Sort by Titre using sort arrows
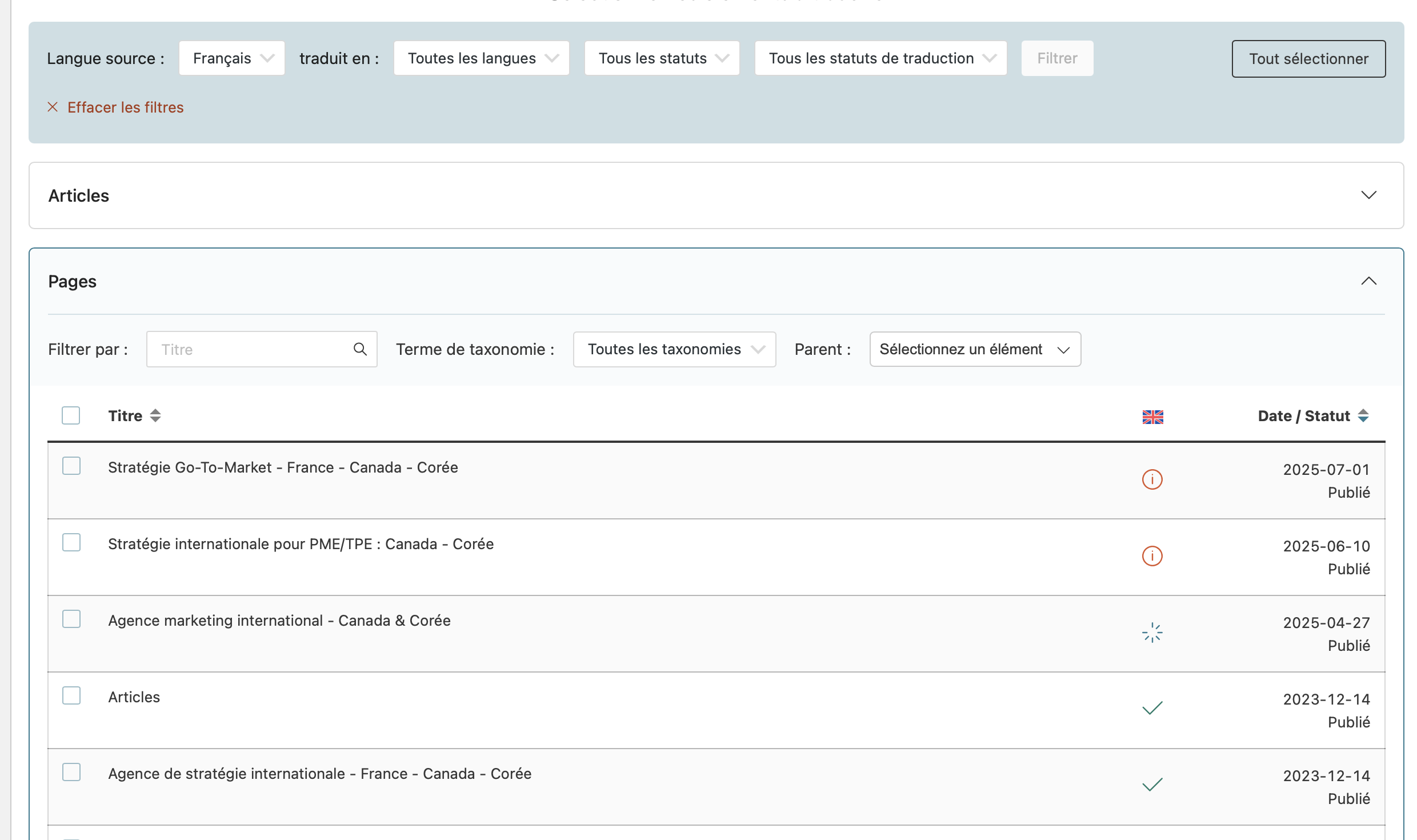 click(155, 416)
